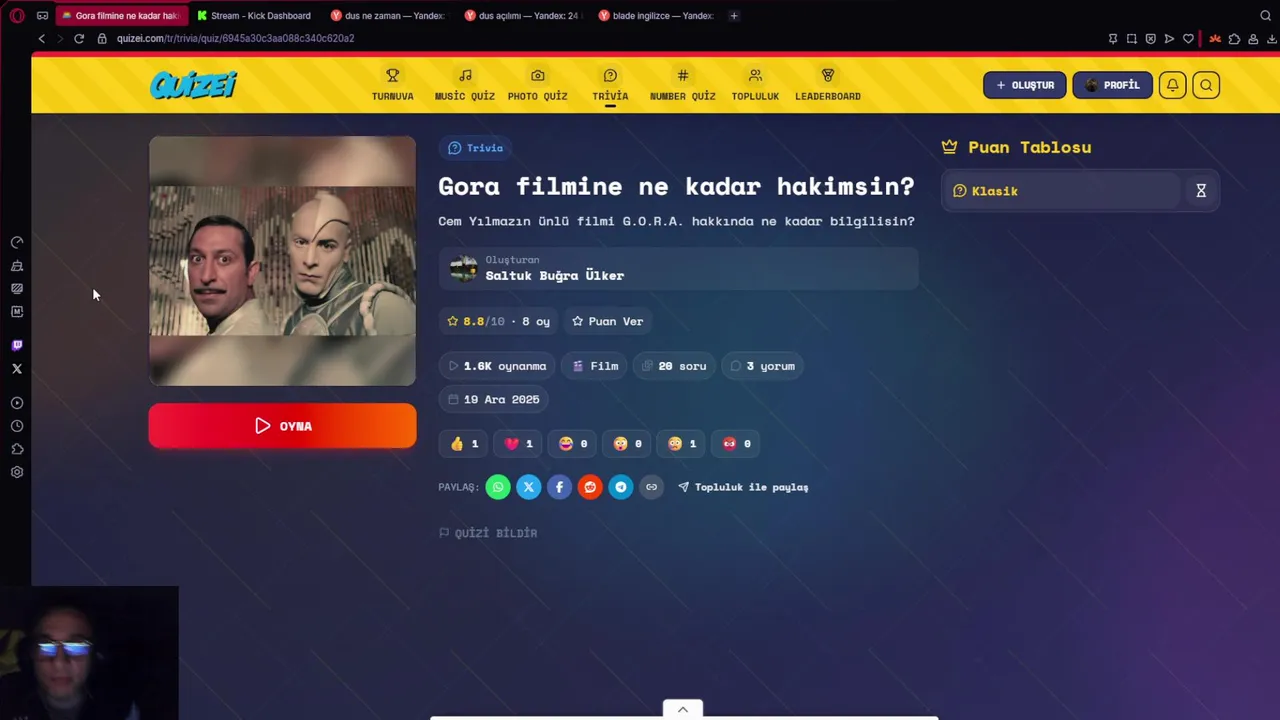Copy the quiz link icon
Screen dimensions: 1280x720
point(651,487)
